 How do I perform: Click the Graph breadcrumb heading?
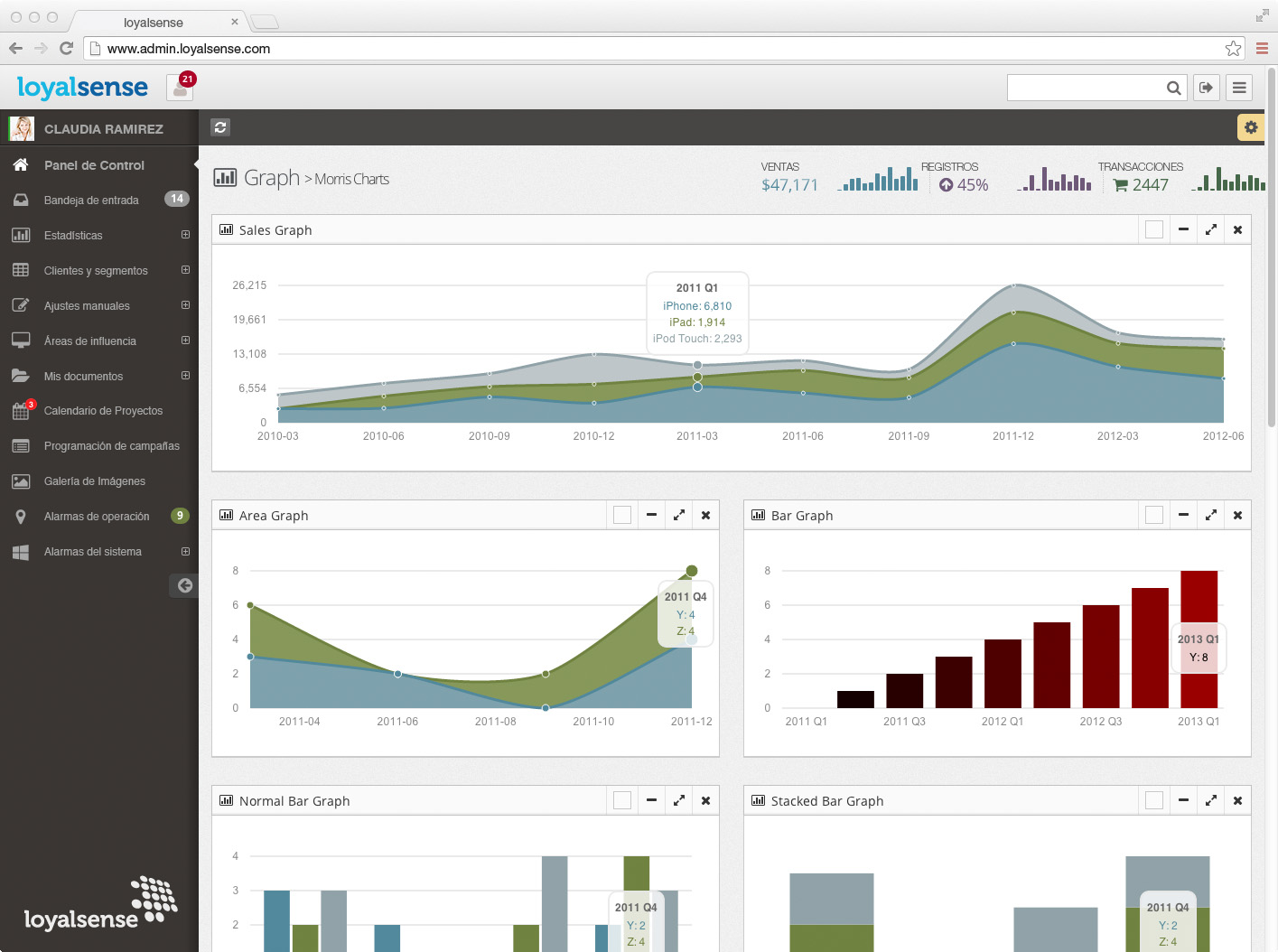271,178
